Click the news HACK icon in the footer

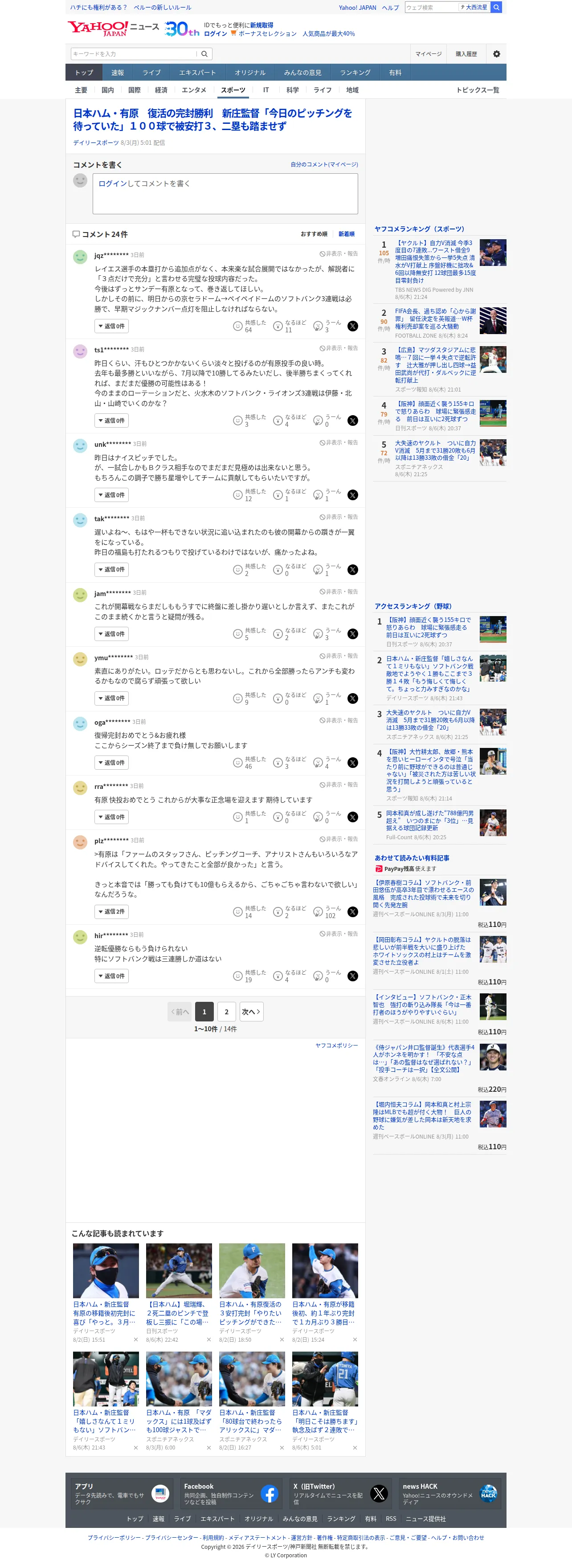489,1493
